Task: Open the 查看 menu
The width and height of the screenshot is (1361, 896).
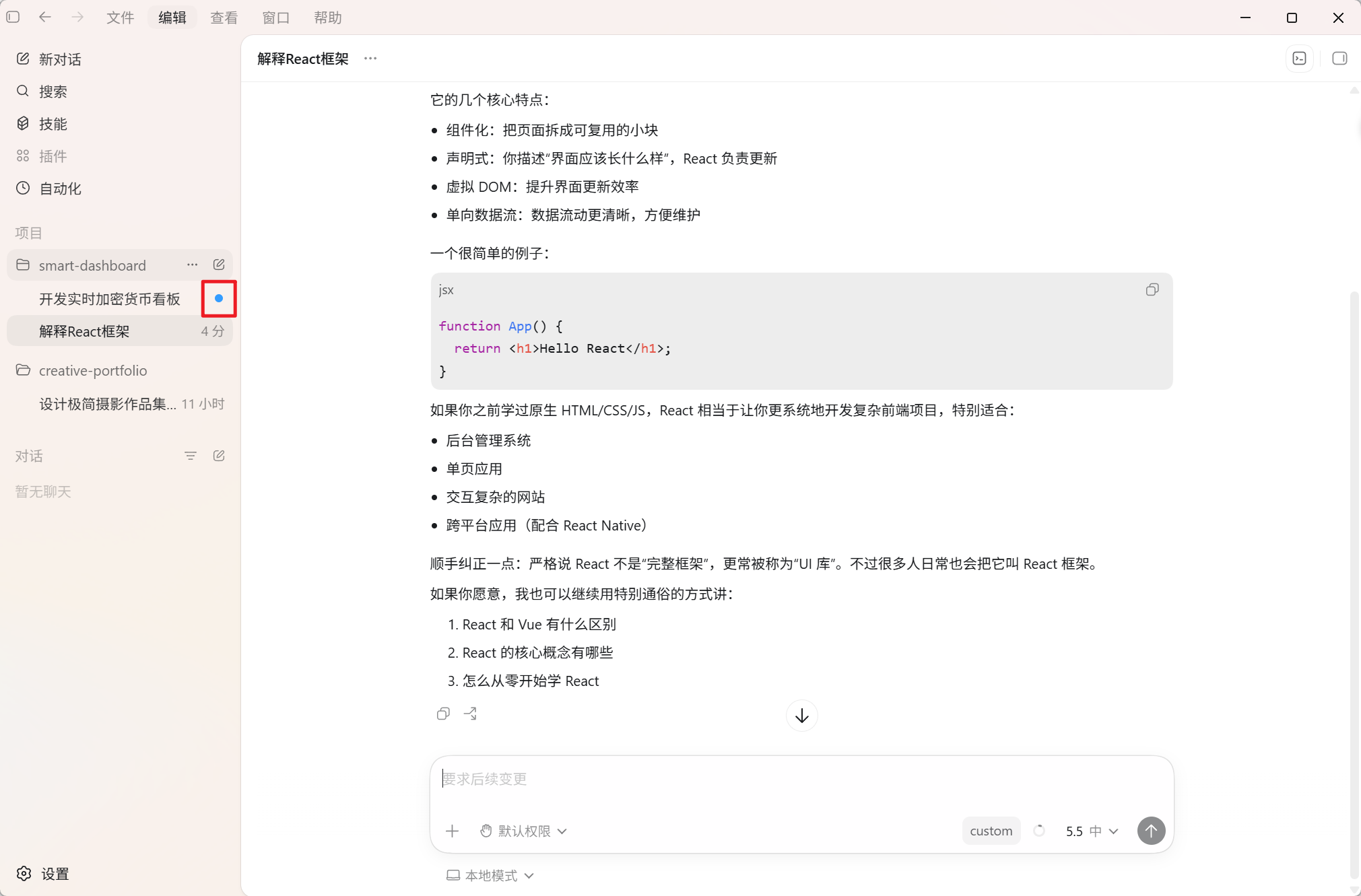Action: [x=224, y=18]
